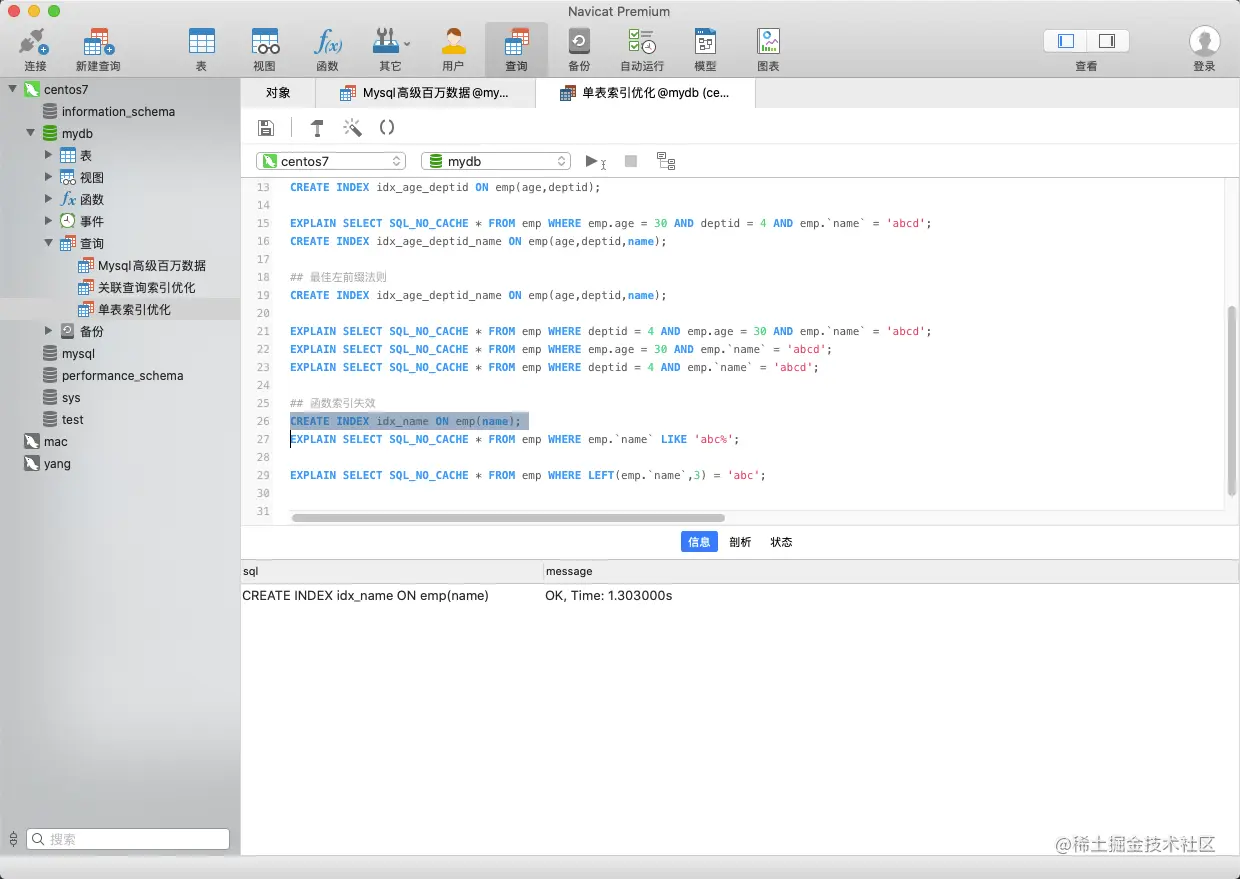1240x879 pixels.
Task: Expand the 视图 (views) tree node
Action: [x=48, y=177]
